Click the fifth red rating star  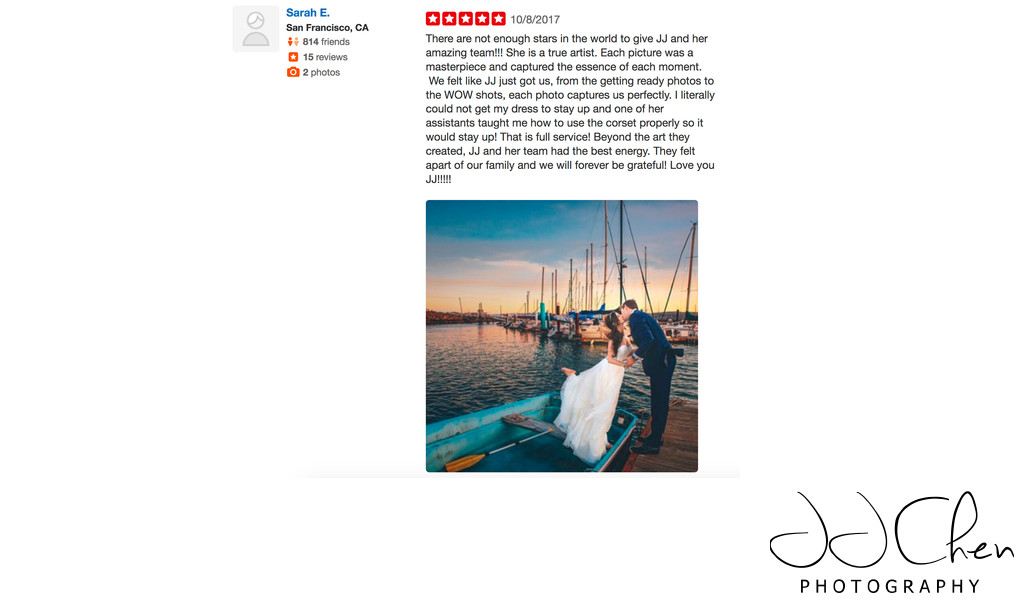click(498, 19)
